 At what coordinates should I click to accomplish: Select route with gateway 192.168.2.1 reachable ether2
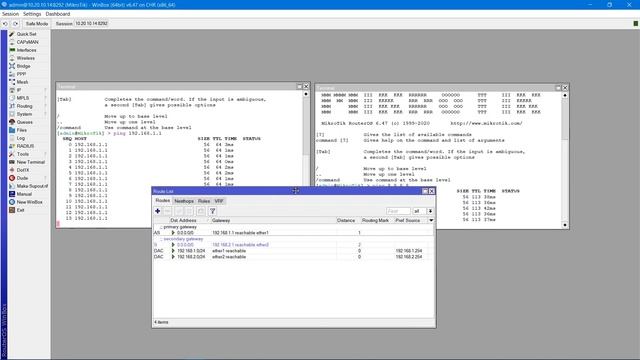pyautogui.click(x=293, y=244)
